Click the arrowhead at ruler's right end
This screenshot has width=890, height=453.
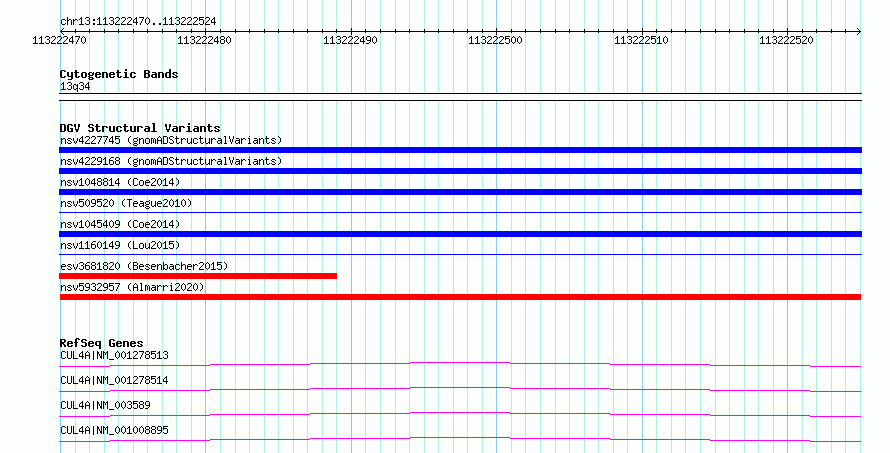pyautogui.click(x=858, y=31)
